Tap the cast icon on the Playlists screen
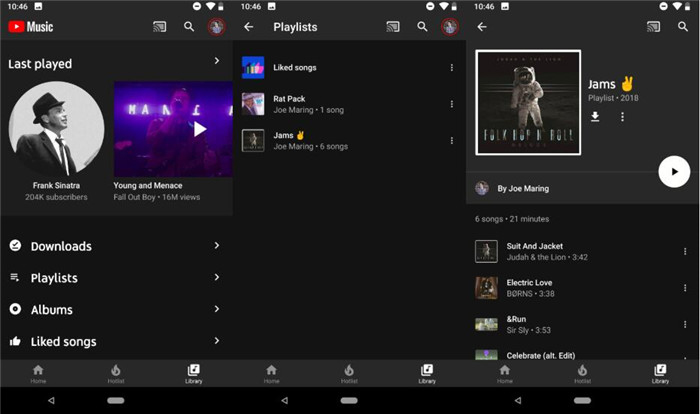Viewport: 700px width, 414px height. pos(393,27)
